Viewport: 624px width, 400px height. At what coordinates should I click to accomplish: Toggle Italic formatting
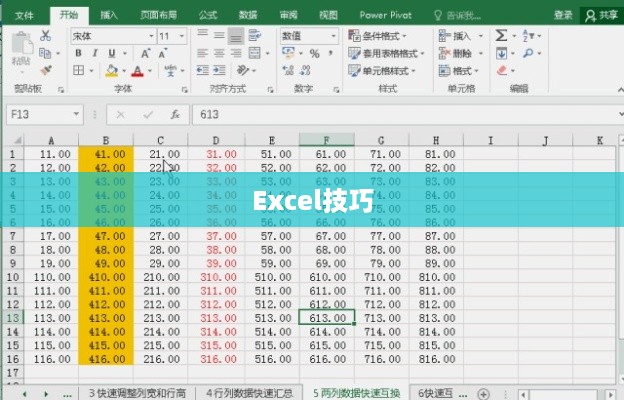click(95, 53)
